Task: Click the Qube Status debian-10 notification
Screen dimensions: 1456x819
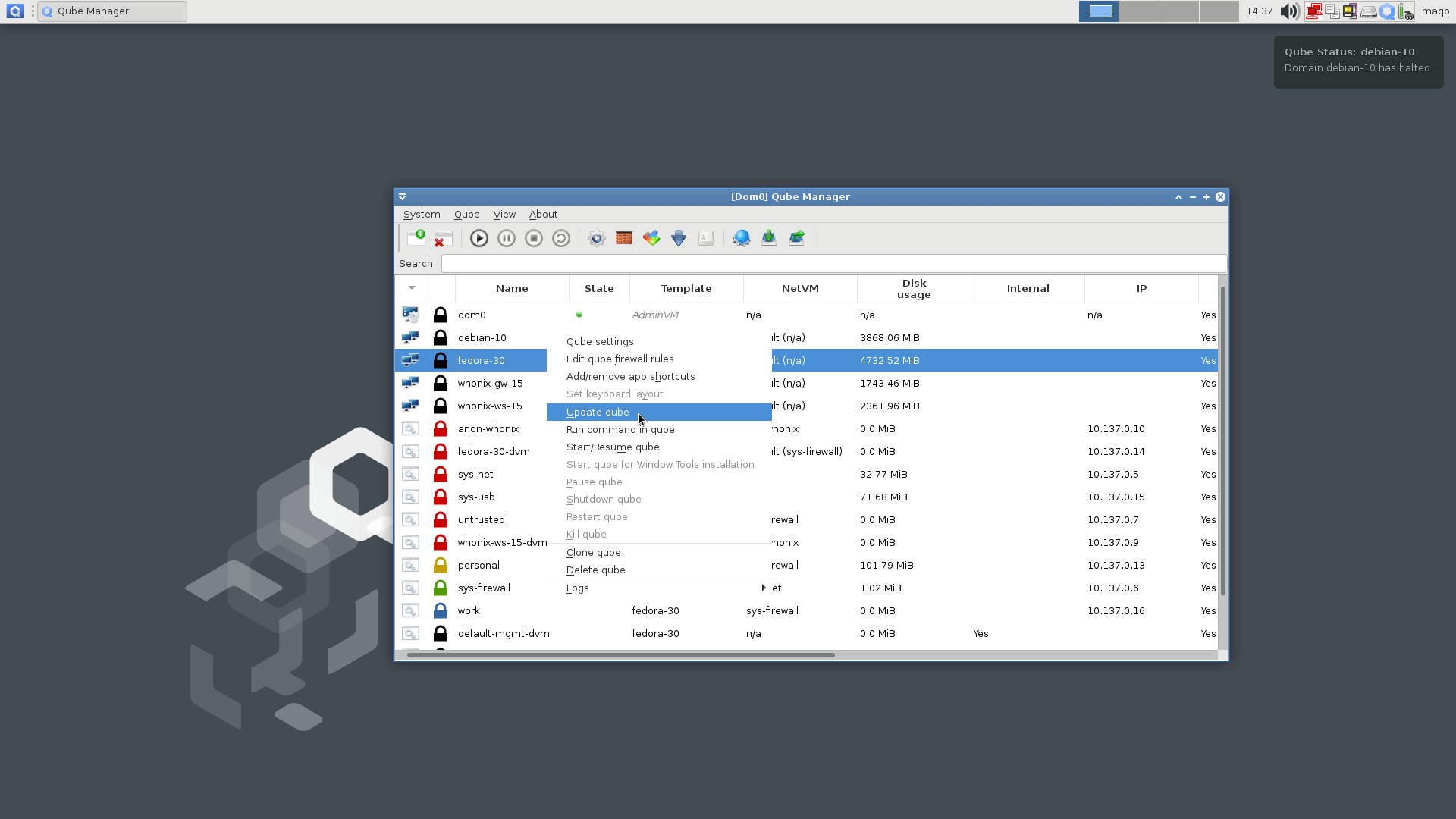Action: tap(1358, 62)
